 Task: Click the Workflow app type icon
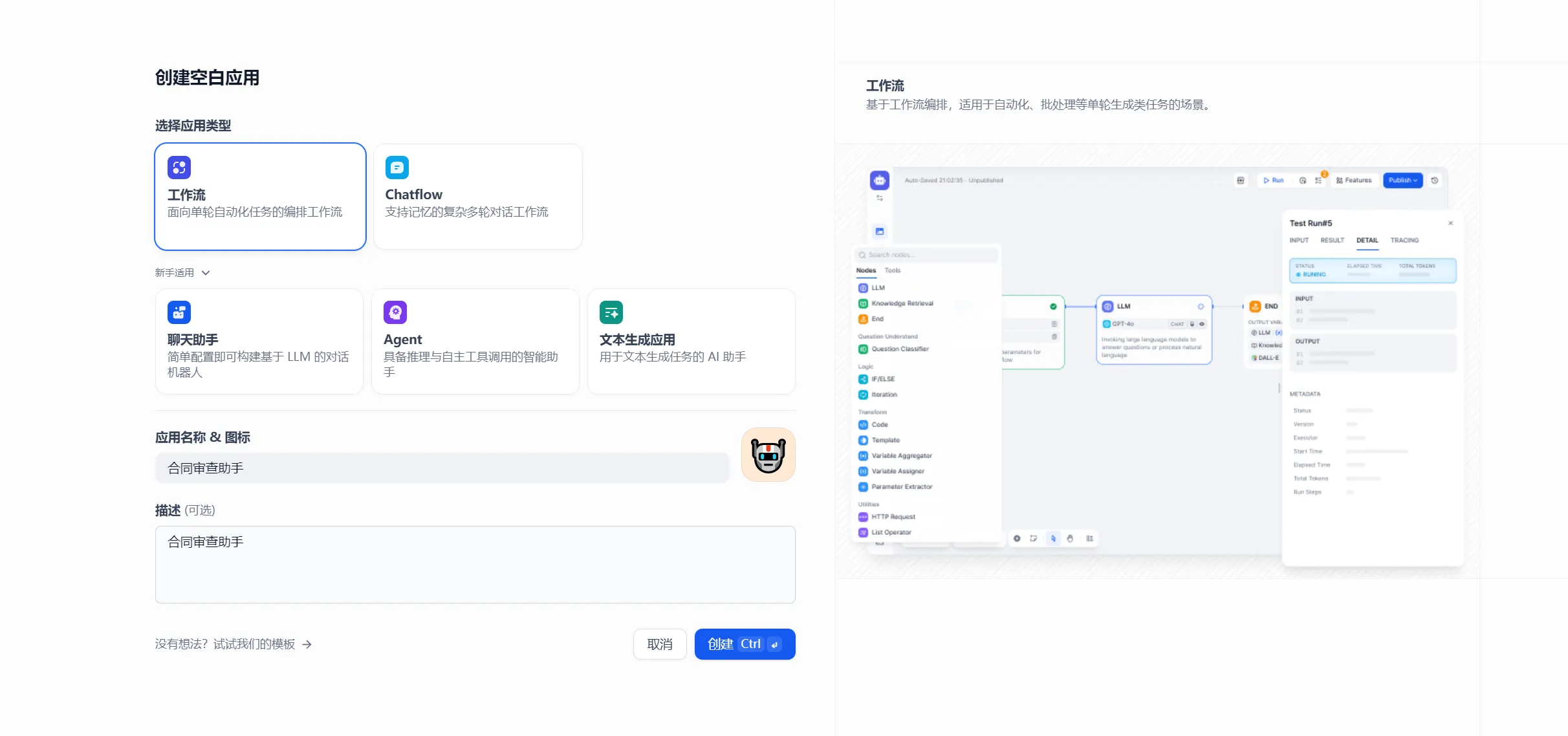[x=179, y=168]
